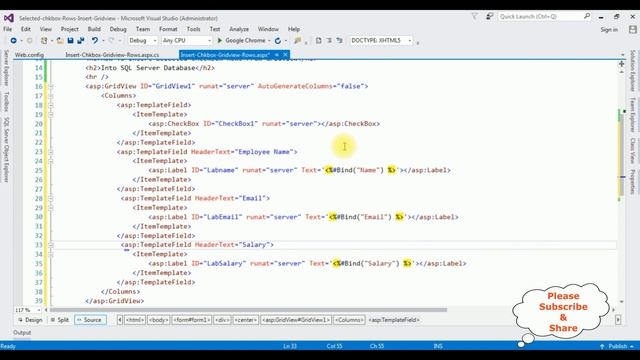Open the Any CPU platform dropdown
Image resolution: width=640 pixels, height=360 pixels.
click(x=187, y=40)
